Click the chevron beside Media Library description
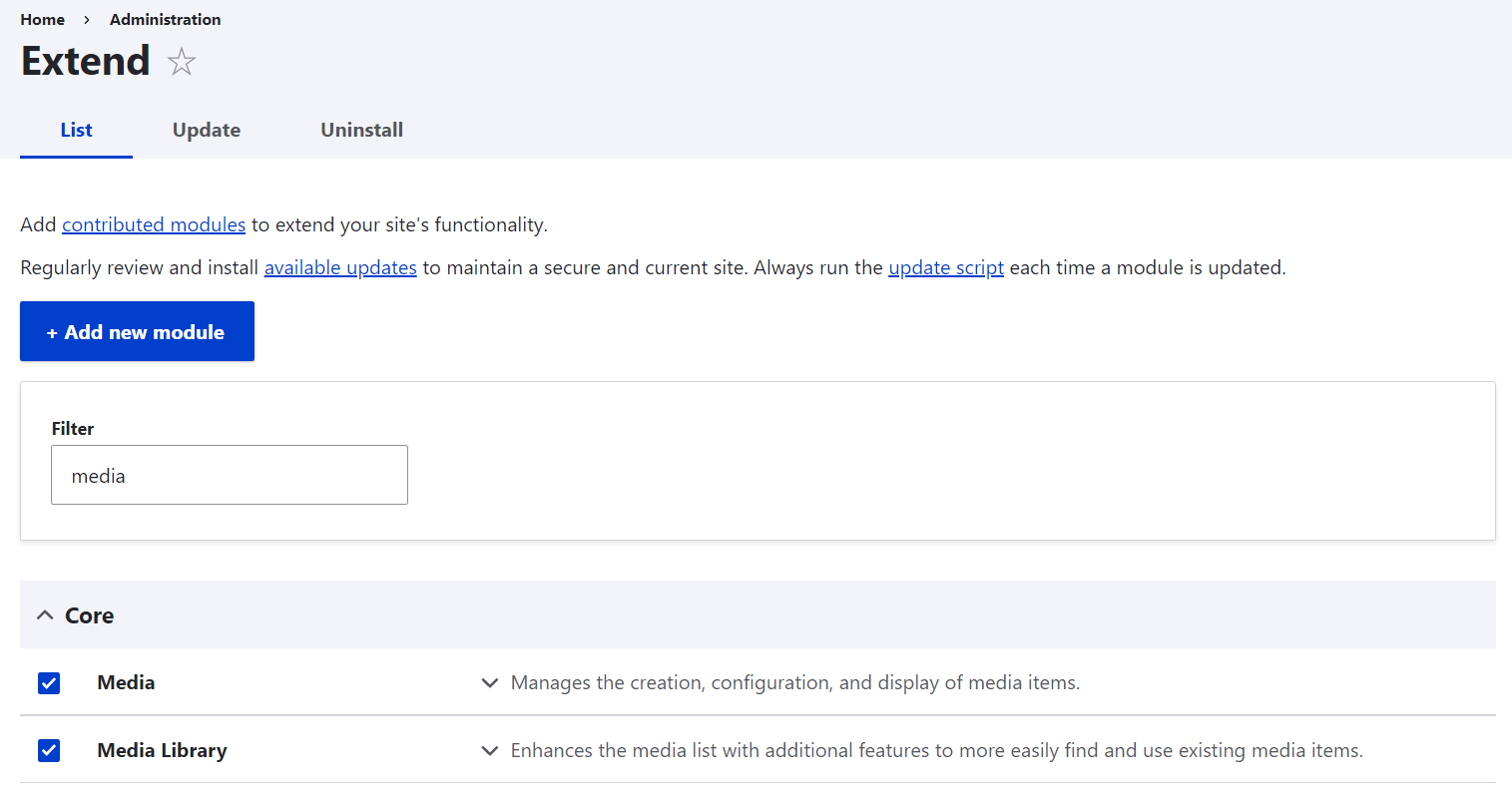 tap(489, 750)
